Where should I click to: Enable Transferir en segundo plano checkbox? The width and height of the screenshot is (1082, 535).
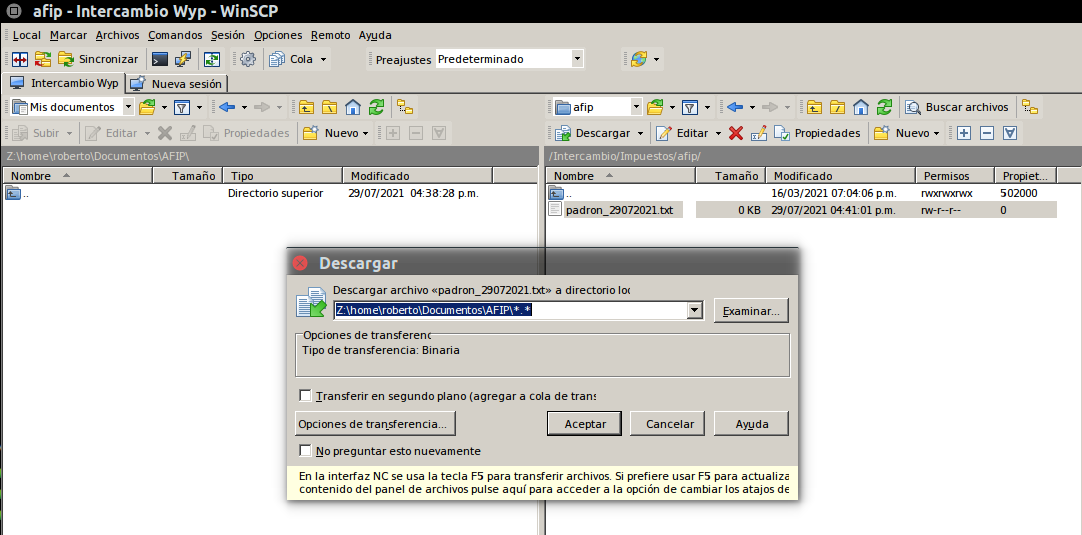(x=306, y=396)
